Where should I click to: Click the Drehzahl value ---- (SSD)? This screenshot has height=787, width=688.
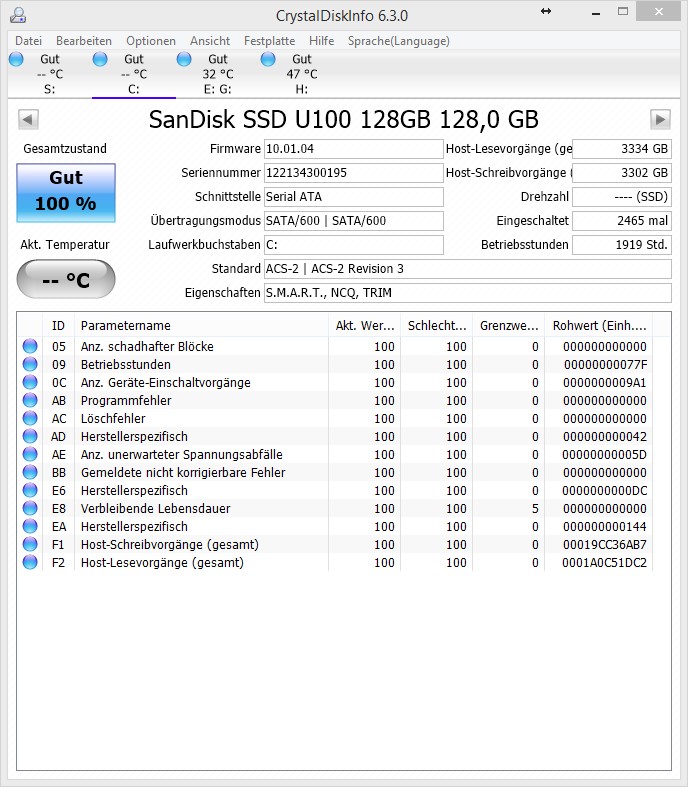(x=622, y=197)
